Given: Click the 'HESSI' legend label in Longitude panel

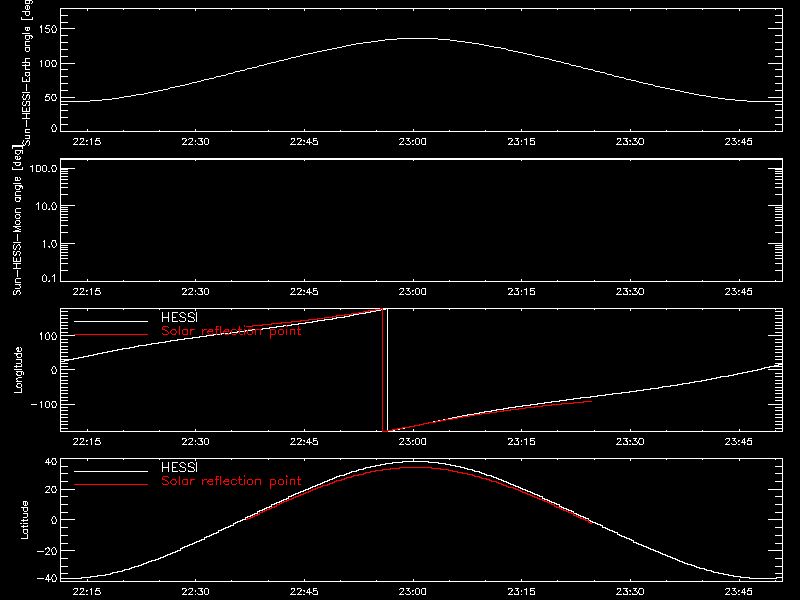Looking at the screenshot, I should (x=179, y=317).
